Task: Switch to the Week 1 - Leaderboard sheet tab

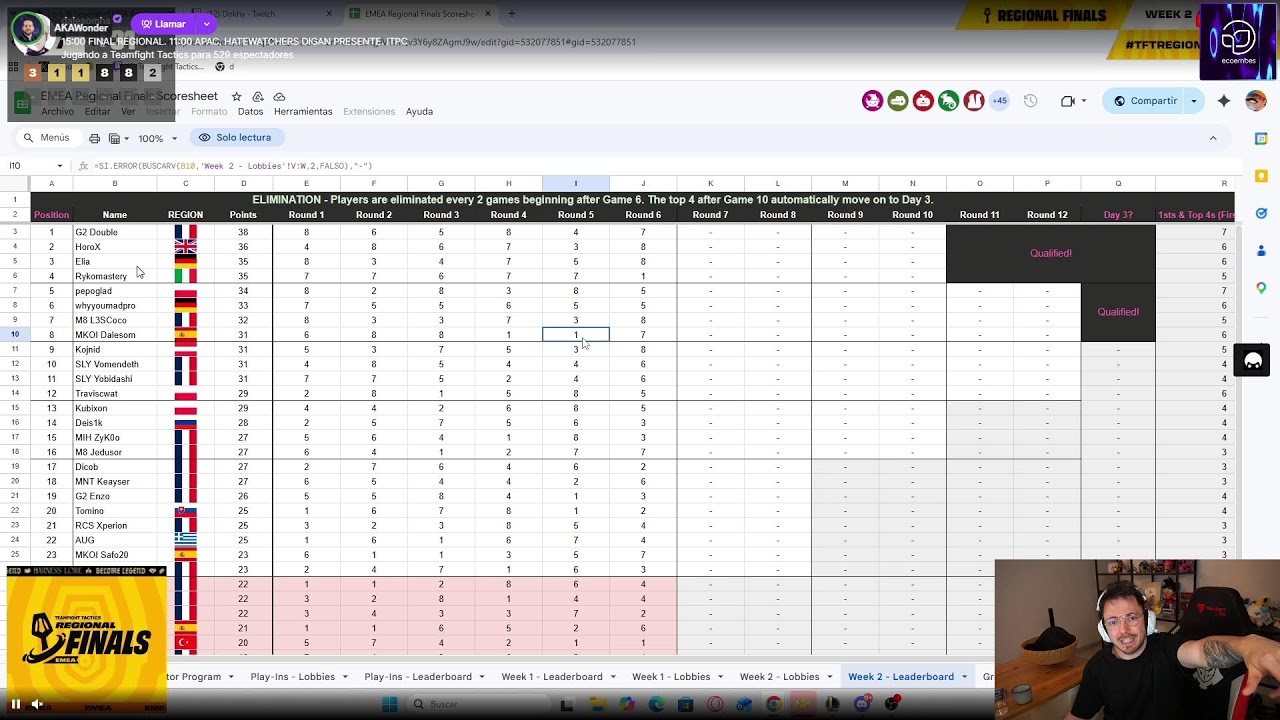Action: (552, 677)
